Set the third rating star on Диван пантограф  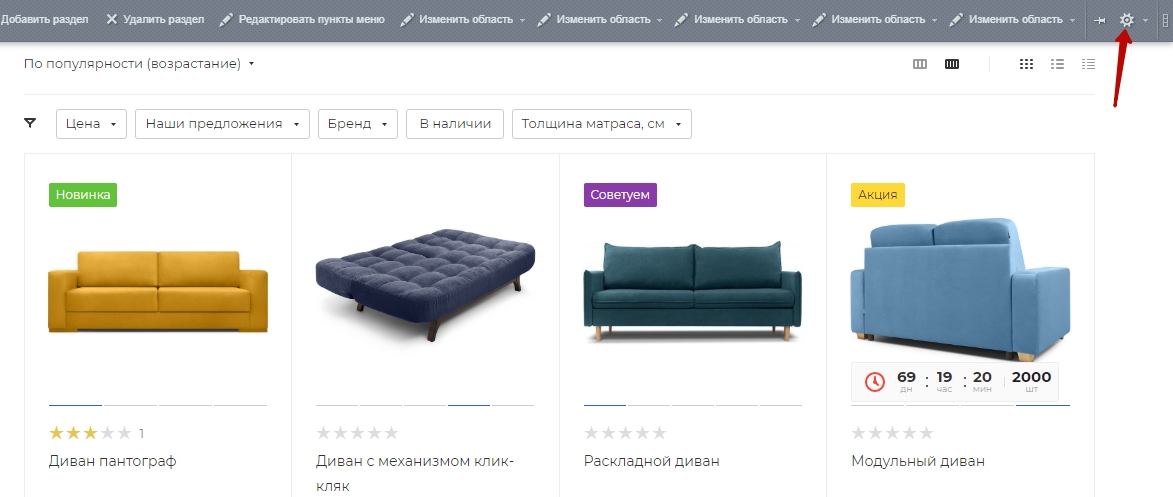coord(91,433)
